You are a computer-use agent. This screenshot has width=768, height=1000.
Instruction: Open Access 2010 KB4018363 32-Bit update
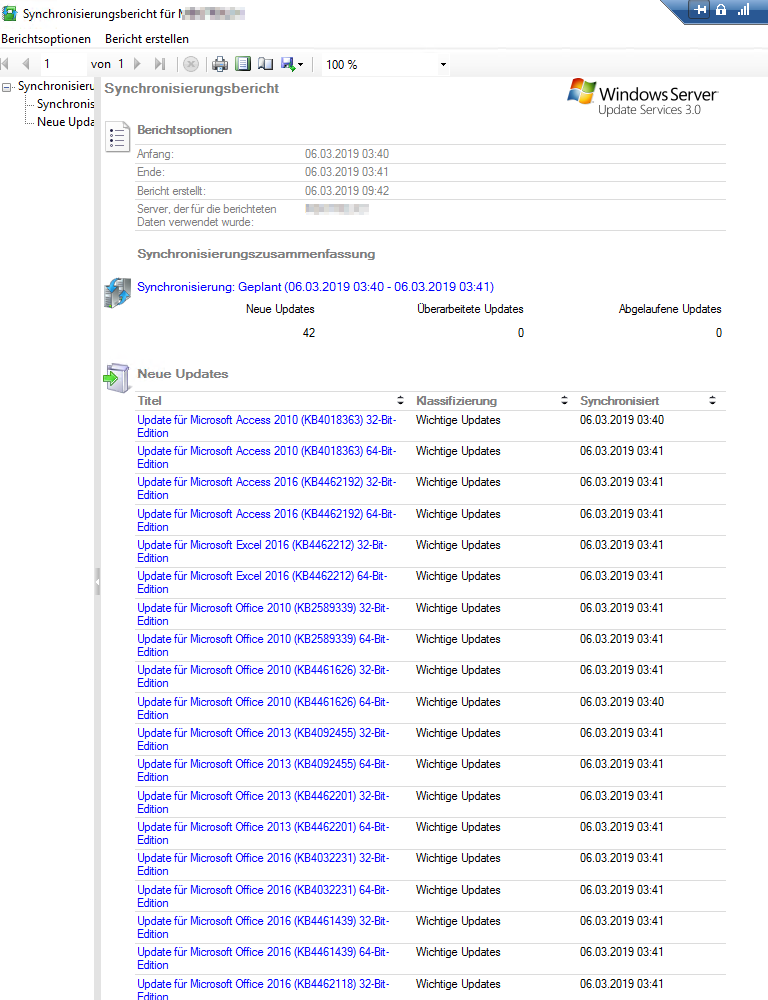pos(267,426)
